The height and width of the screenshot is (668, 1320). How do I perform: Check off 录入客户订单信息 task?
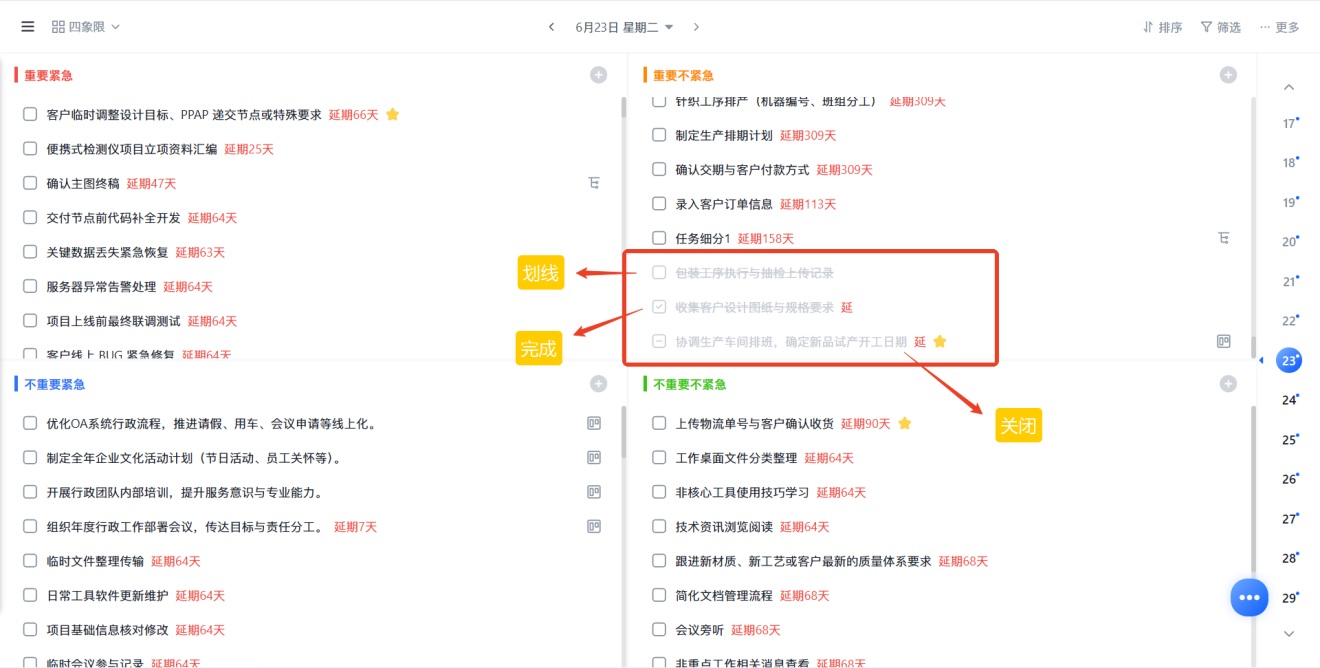click(x=659, y=204)
